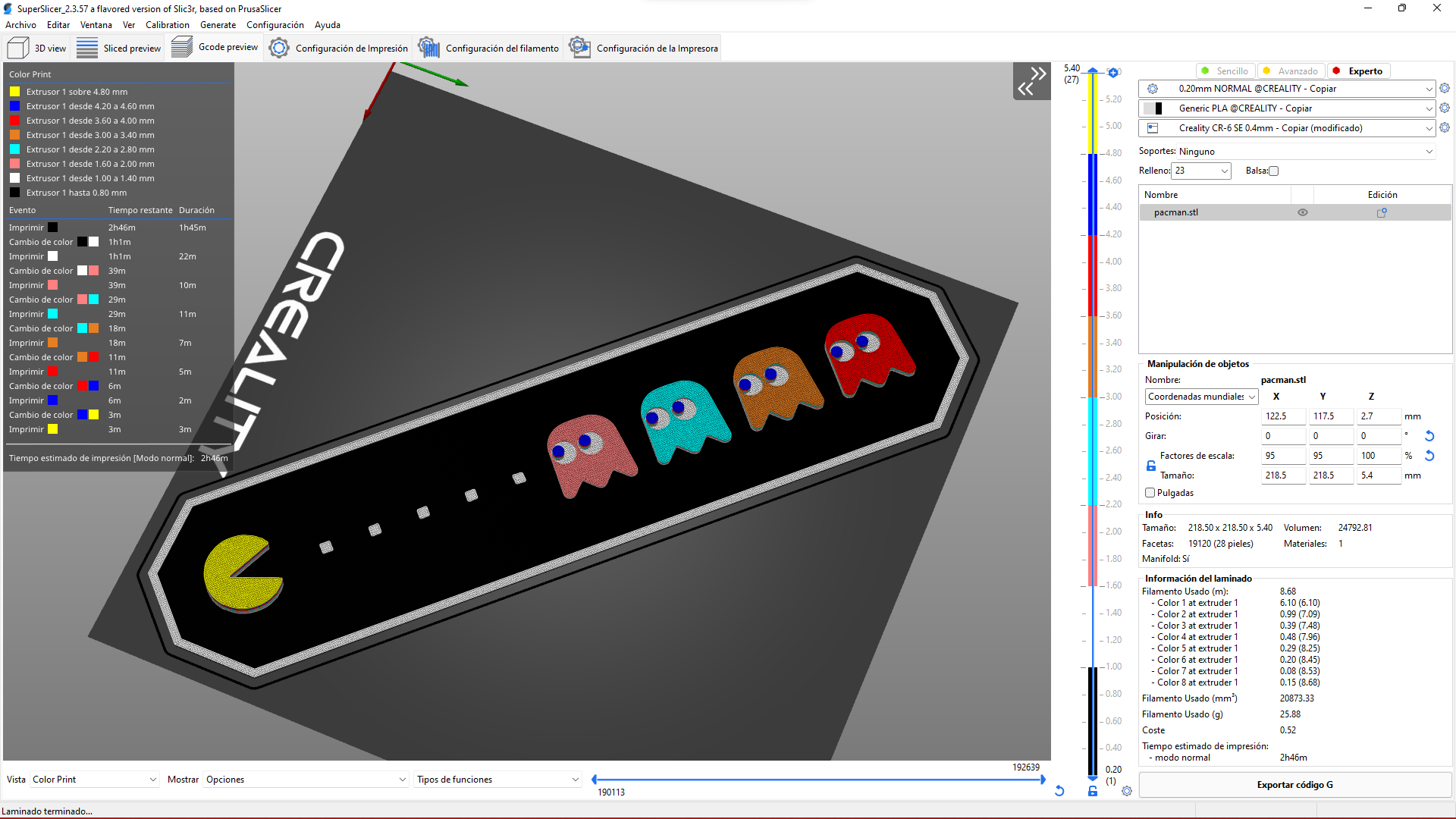Open the Creality CR-6 SE printer dropdown

(1288, 128)
